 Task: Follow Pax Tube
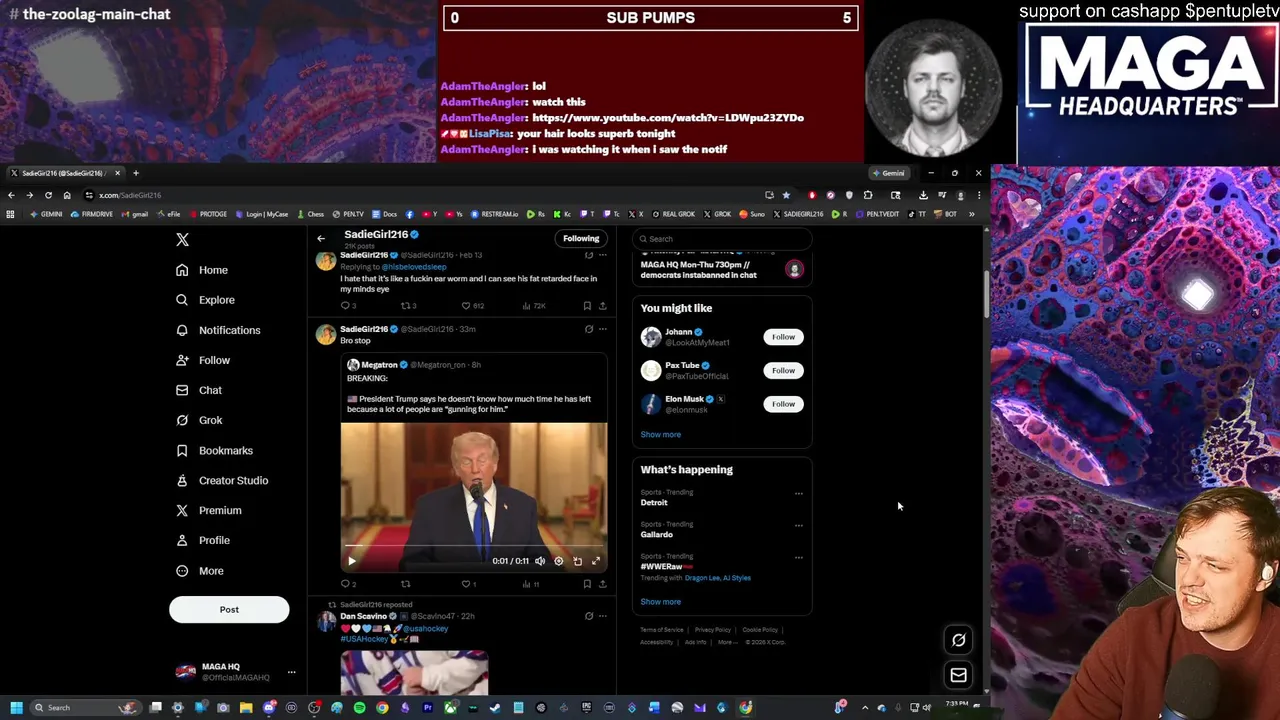[783, 370]
